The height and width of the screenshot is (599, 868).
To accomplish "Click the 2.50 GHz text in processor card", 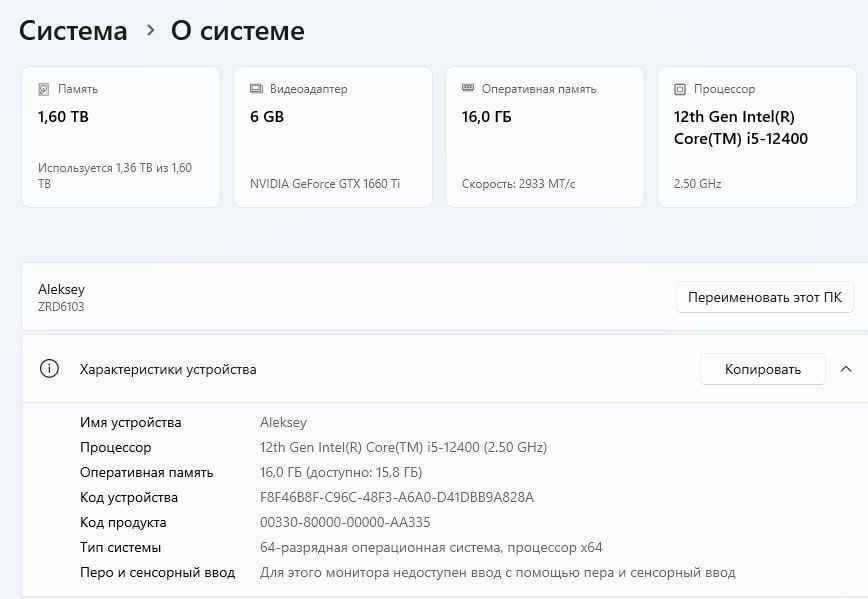I will point(698,184).
